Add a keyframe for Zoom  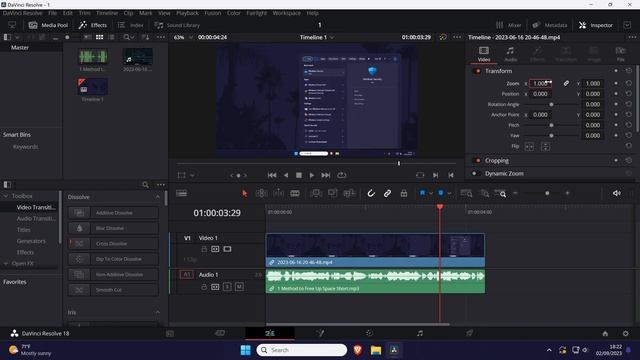click(616, 83)
